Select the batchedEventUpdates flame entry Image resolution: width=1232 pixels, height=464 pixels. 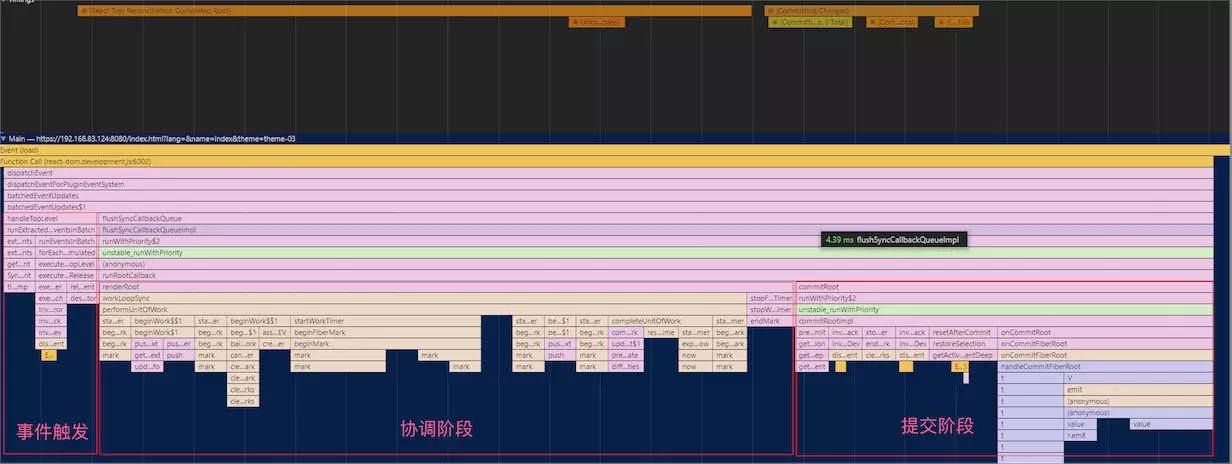609,195
